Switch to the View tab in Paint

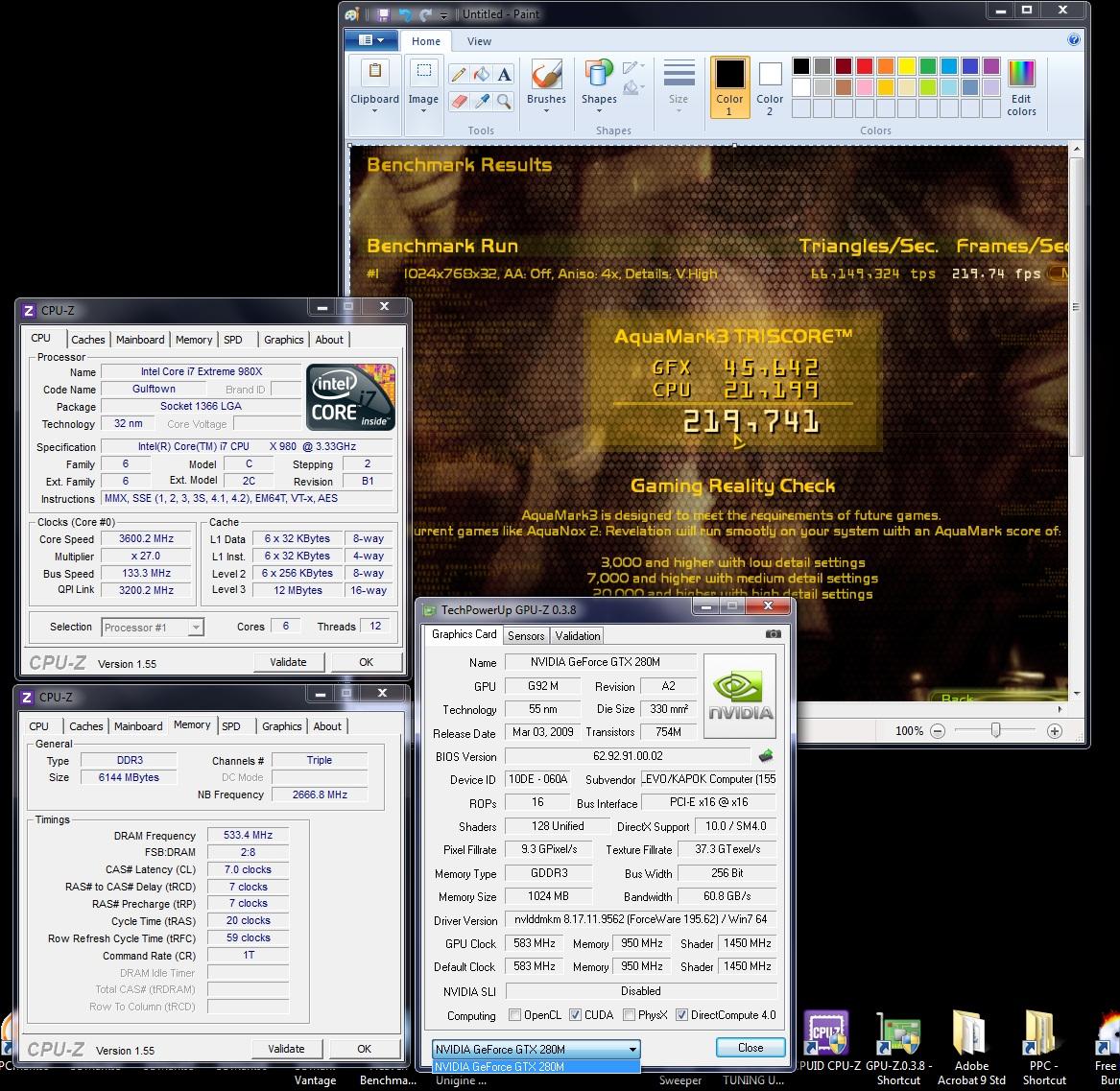point(479,41)
